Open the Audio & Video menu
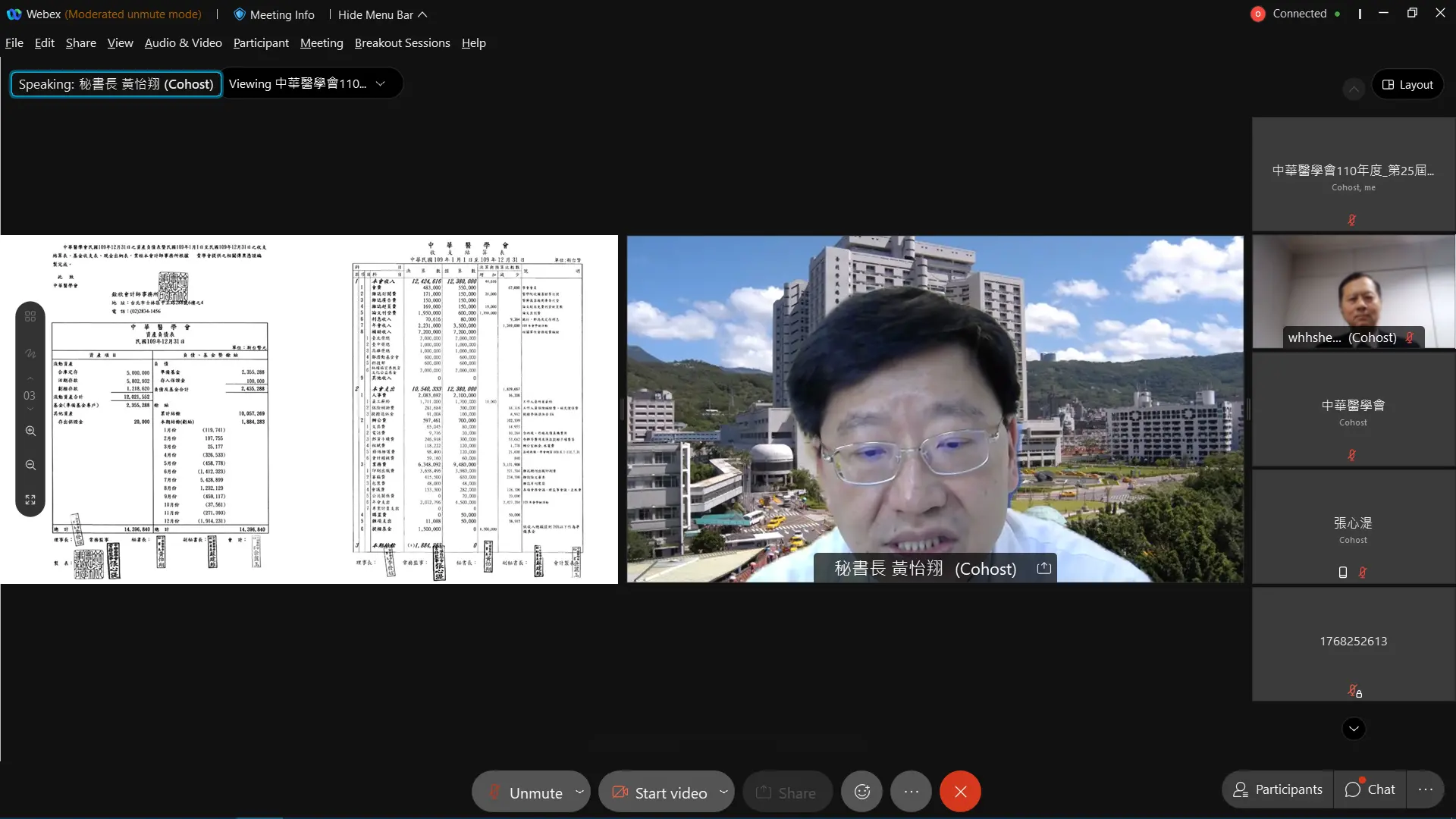Image resolution: width=1456 pixels, height=819 pixels. [x=182, y=42]
